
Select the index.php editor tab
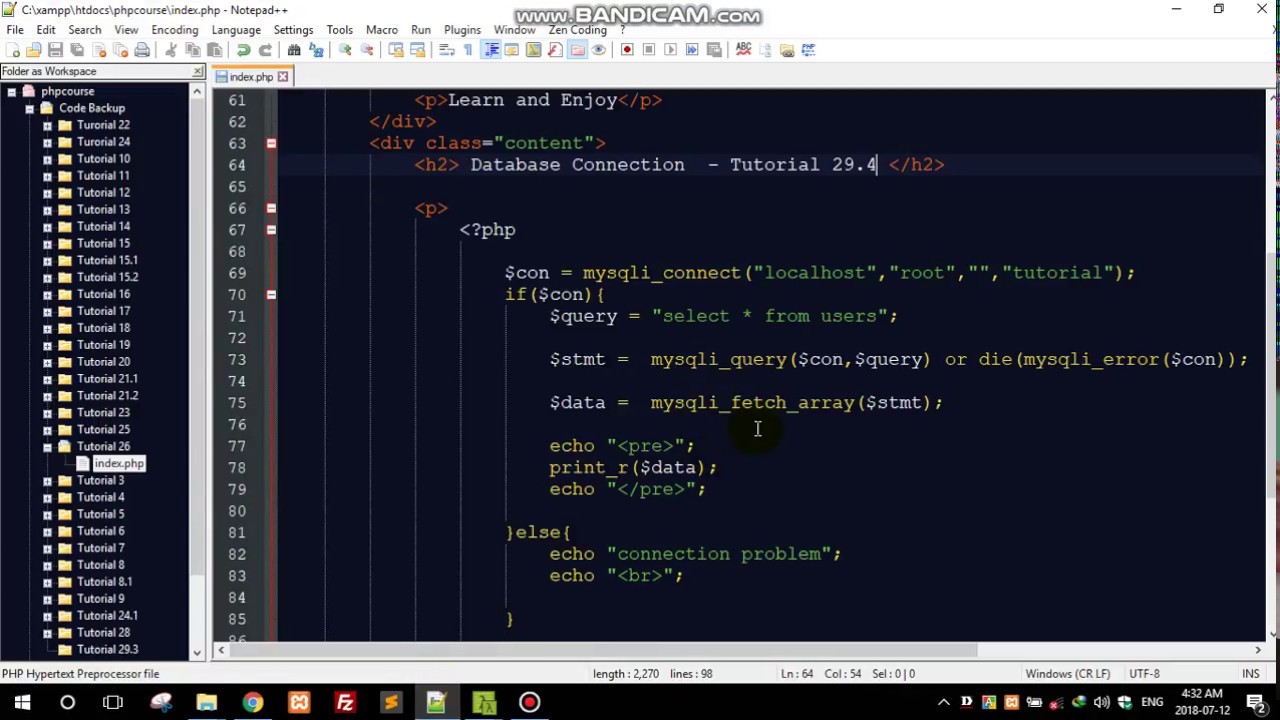250,77
